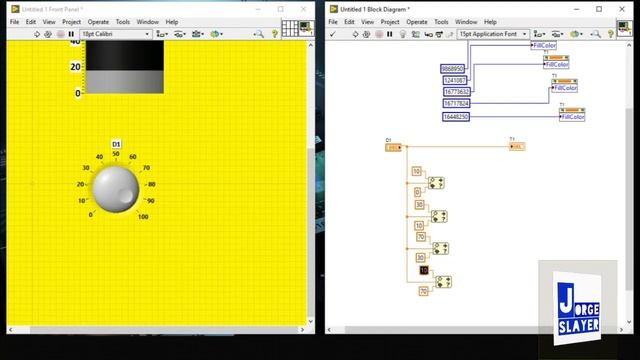Open Window menu in Block Diagram window
The height and width of the screenshot is (360, 640).
click(466, 22)
